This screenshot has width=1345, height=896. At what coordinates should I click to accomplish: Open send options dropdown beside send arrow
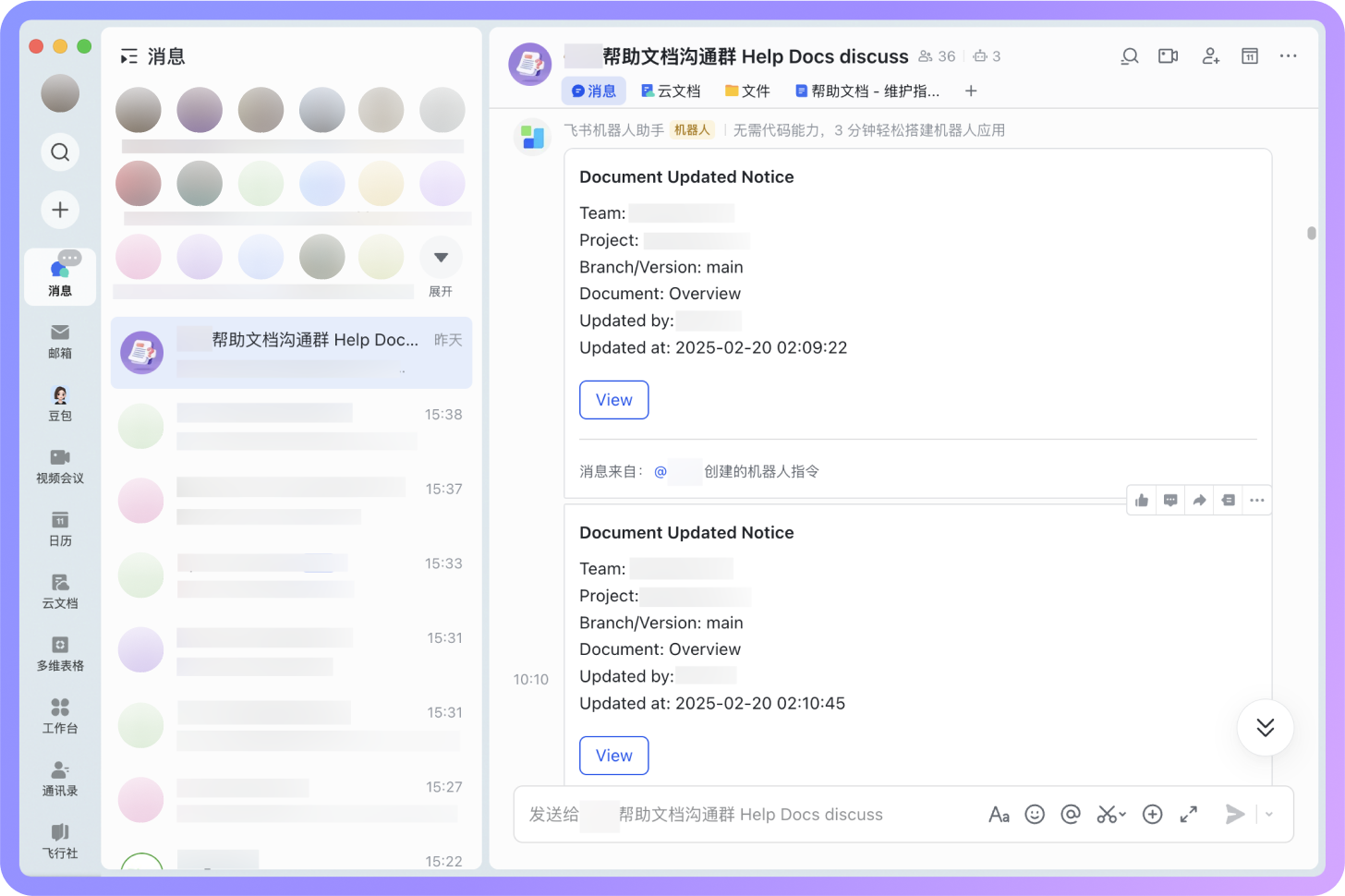pyautogui.click(x=1269, y=814)
